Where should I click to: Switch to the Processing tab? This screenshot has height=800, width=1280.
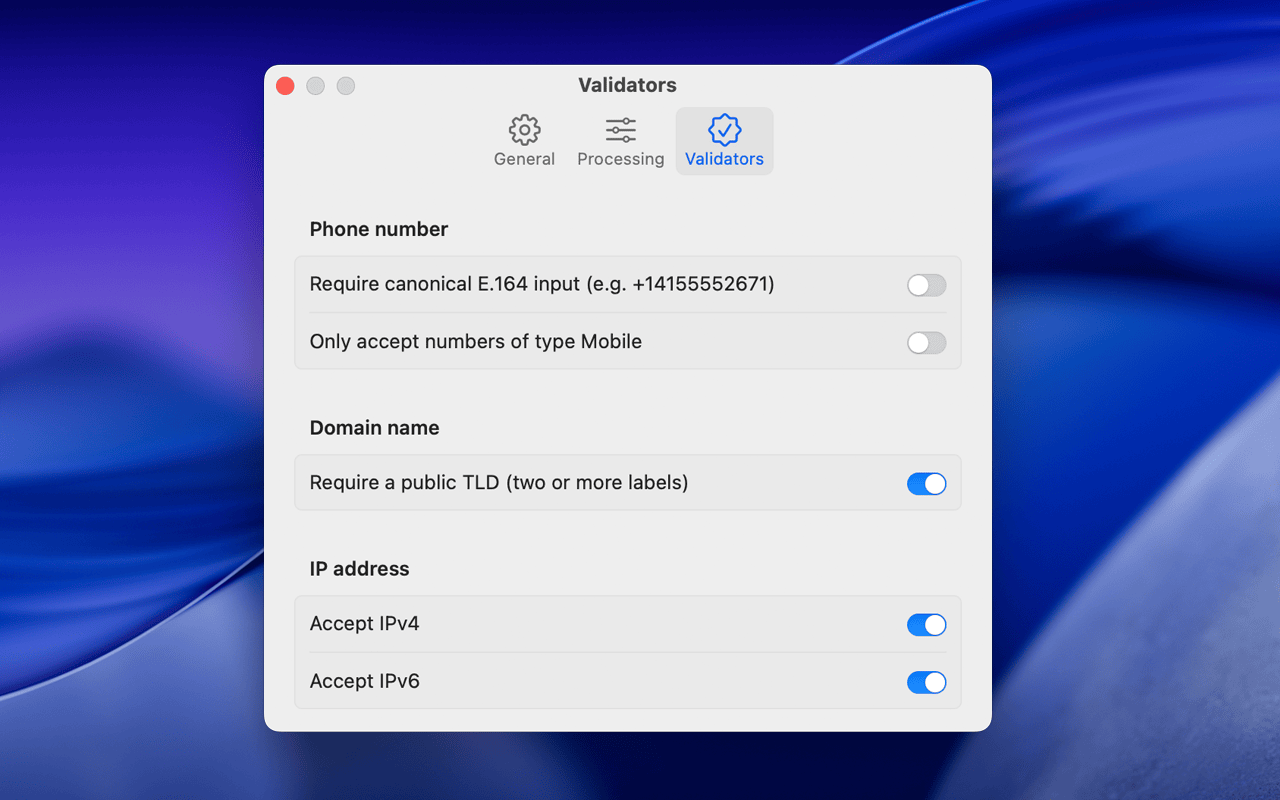(x=621, y=141)
